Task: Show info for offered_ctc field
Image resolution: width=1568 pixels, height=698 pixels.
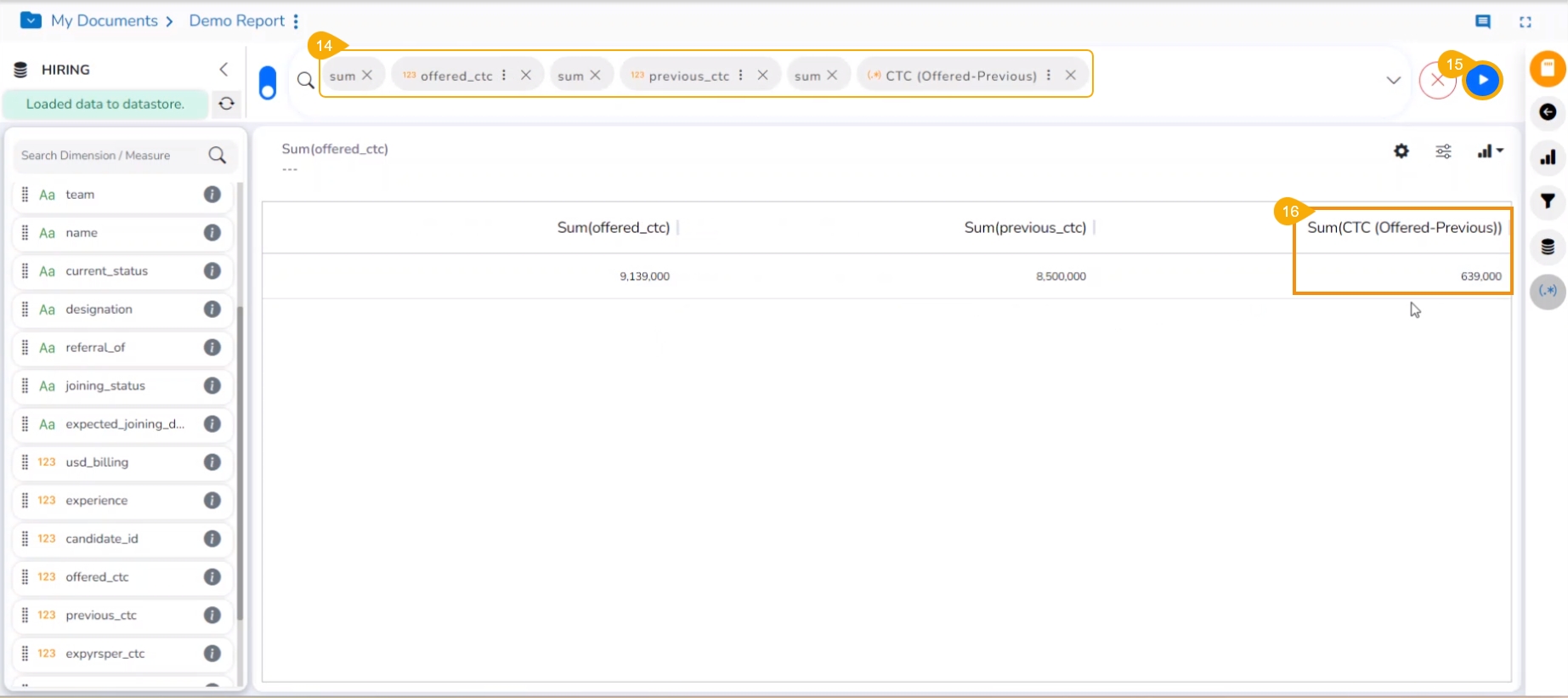Action: pos(212,577)
